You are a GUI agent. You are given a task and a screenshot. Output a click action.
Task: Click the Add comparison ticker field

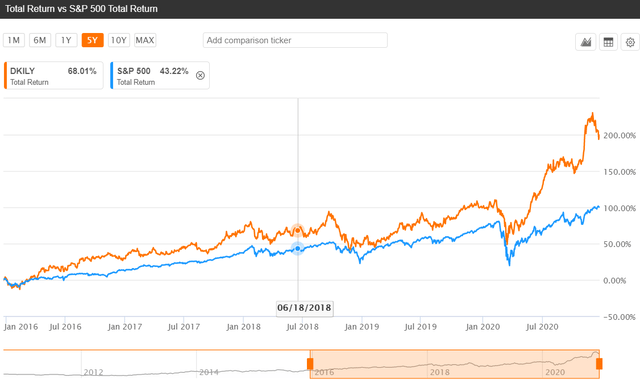[x=295, y=40]
